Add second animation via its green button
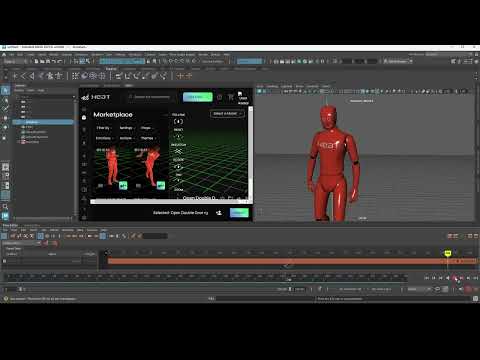 [161, 185]
